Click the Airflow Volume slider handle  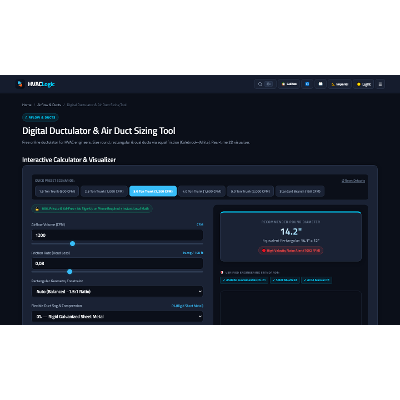[72, 244]
